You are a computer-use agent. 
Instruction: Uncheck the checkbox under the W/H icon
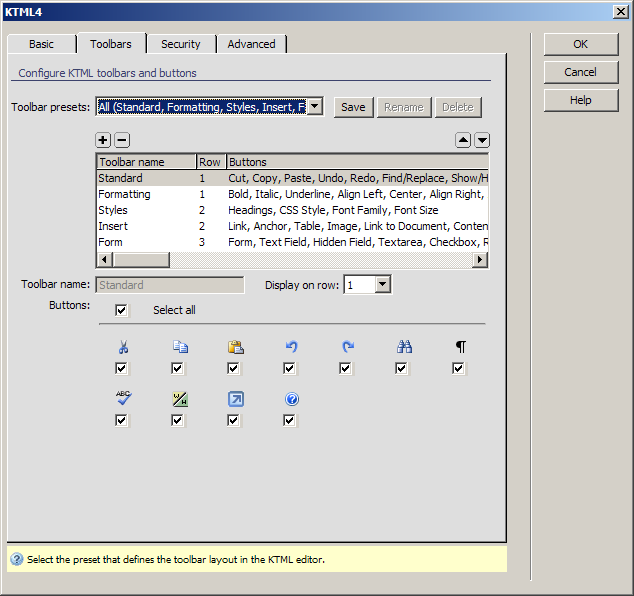pyautogui.click(x=177, y=420)
